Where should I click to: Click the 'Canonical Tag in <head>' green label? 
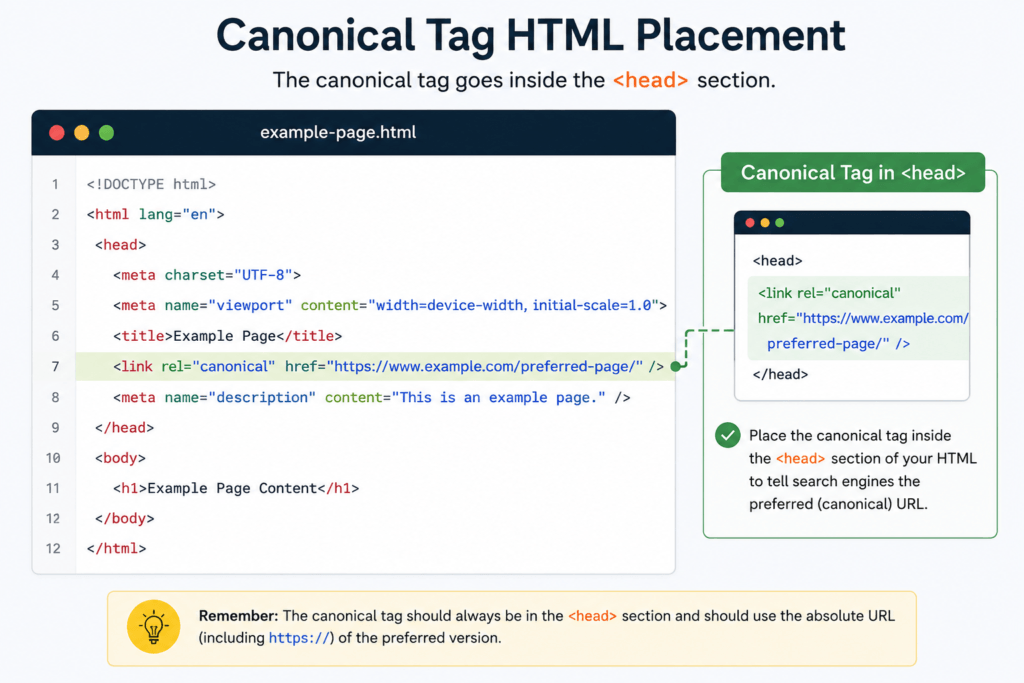click(853, 172)
